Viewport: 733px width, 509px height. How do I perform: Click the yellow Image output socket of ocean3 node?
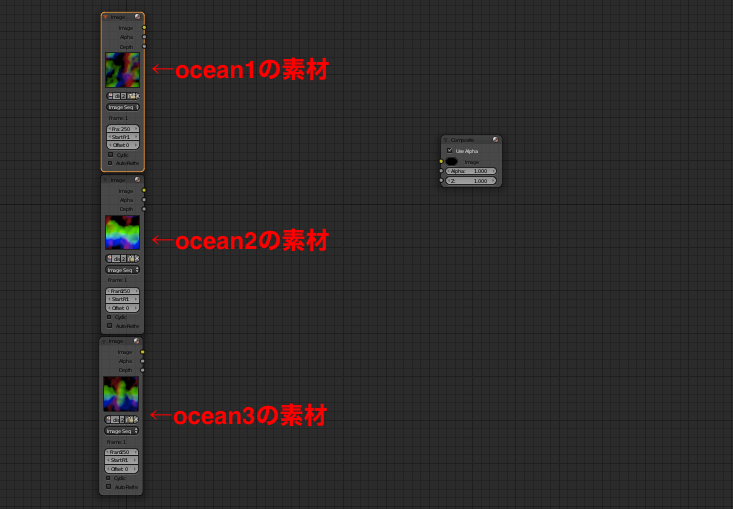142,352
